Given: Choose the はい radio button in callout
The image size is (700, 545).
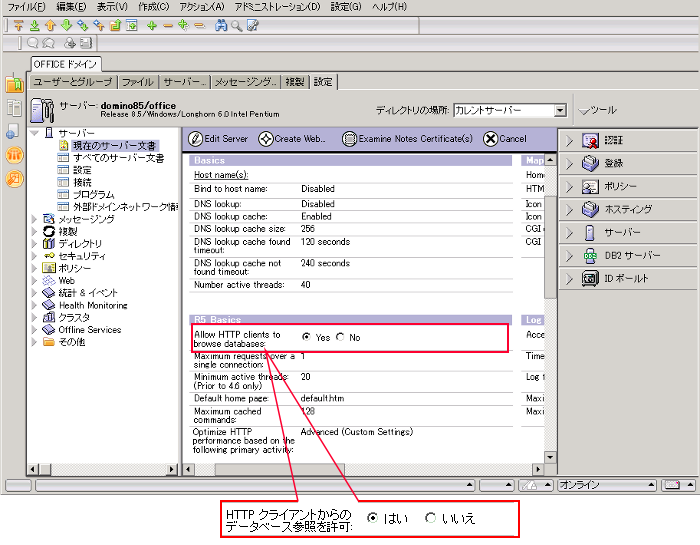Looking at the screenshot, I should point(373,518).
